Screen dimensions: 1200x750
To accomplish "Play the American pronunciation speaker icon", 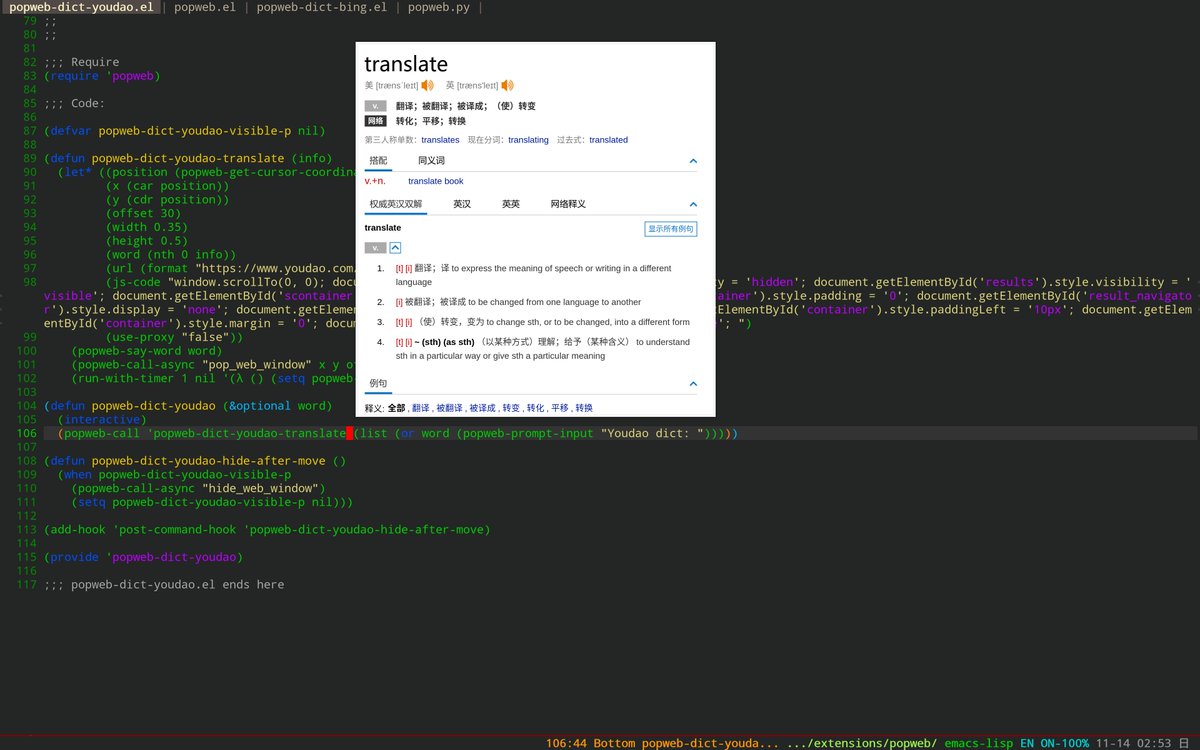I will pyautogui.click(x=427, y=86).
